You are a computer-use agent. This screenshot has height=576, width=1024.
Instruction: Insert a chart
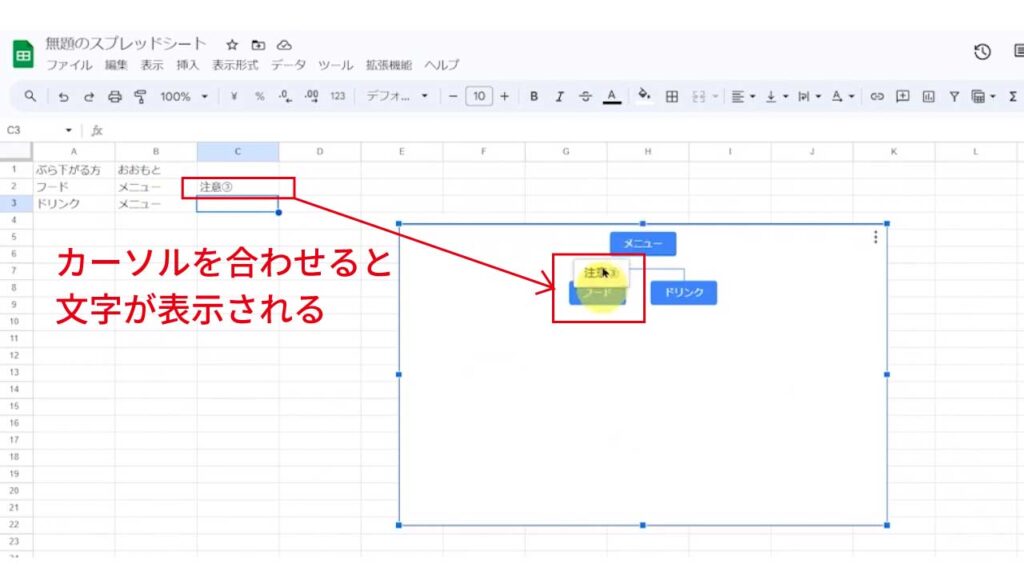[928, 97]
